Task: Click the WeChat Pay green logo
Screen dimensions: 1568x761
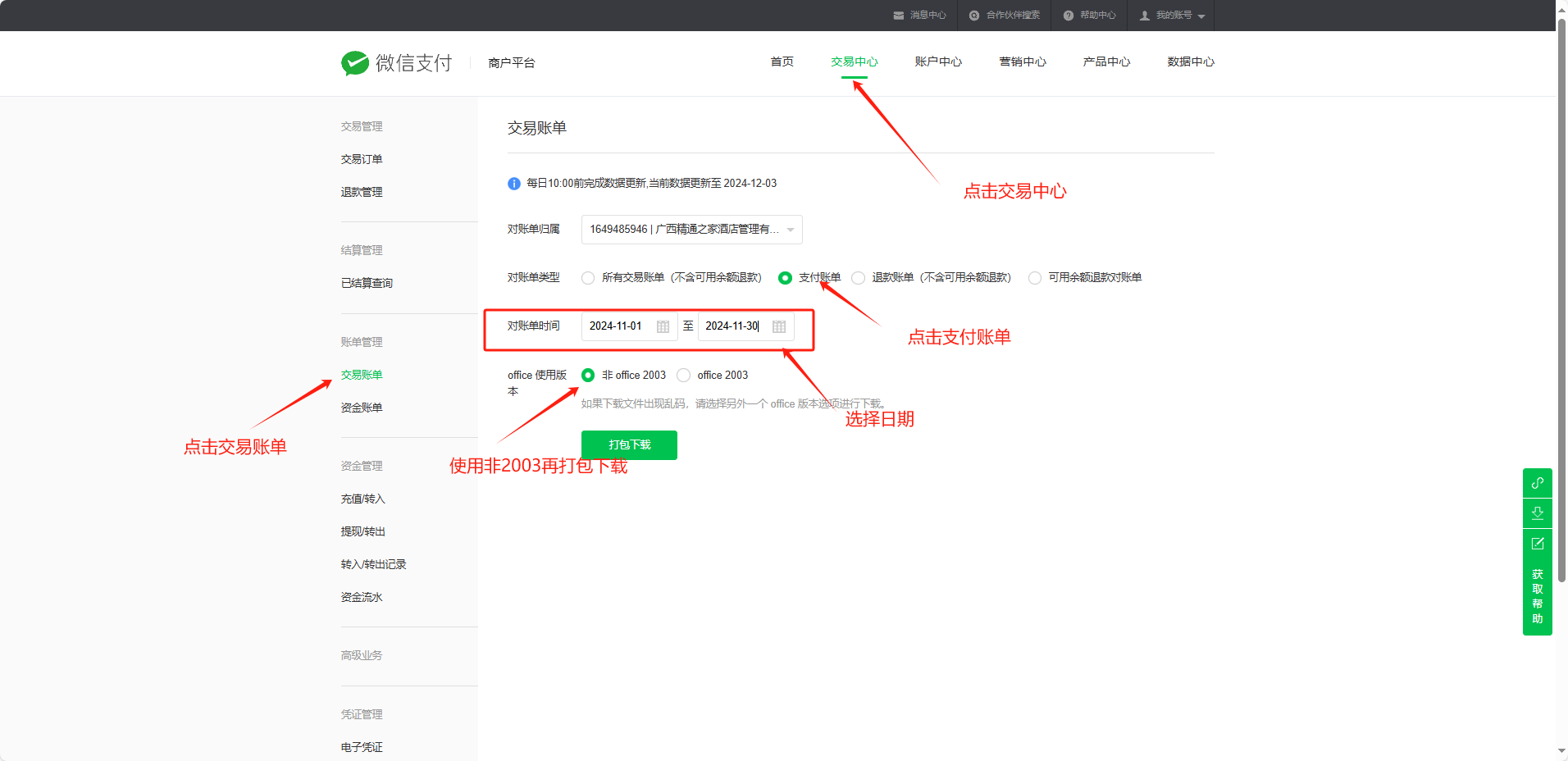Action: (x=355, y=63)
